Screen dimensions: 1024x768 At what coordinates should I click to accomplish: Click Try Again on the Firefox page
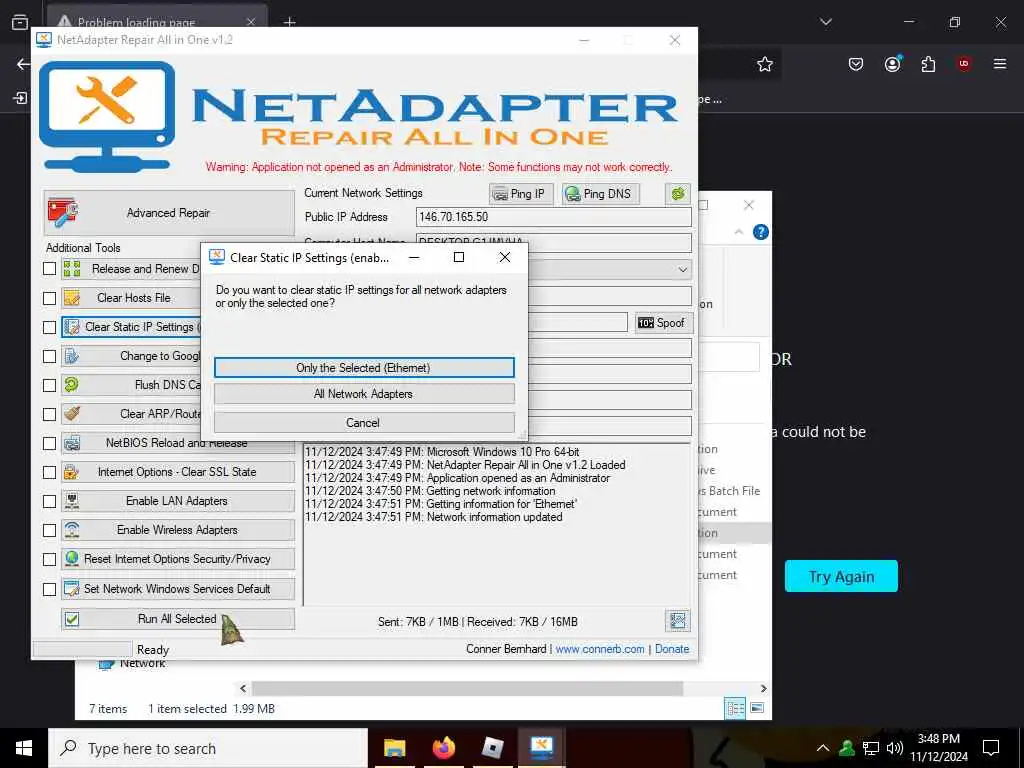(841, 576)
